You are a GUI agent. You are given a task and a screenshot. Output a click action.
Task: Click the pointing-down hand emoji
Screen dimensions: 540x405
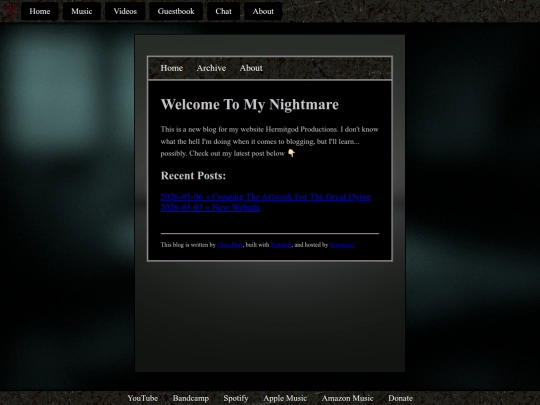[291, 153]
